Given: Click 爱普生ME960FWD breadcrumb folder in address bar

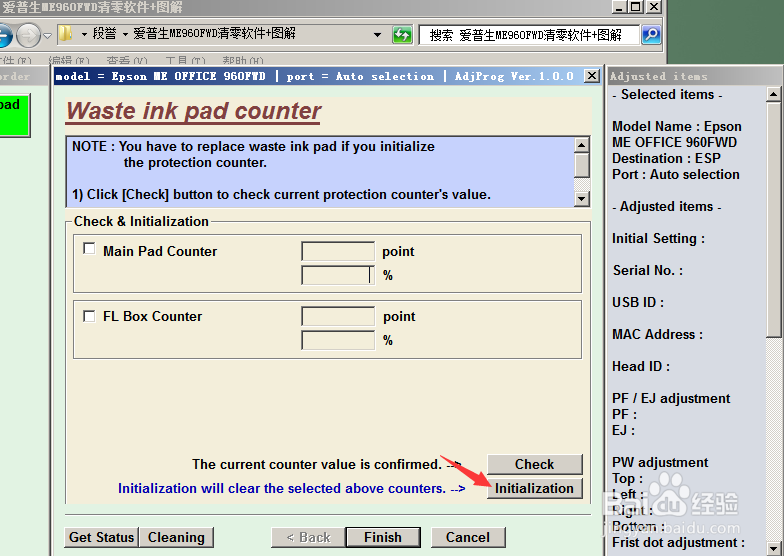Looking at the screenshot, I should [214, 34].
